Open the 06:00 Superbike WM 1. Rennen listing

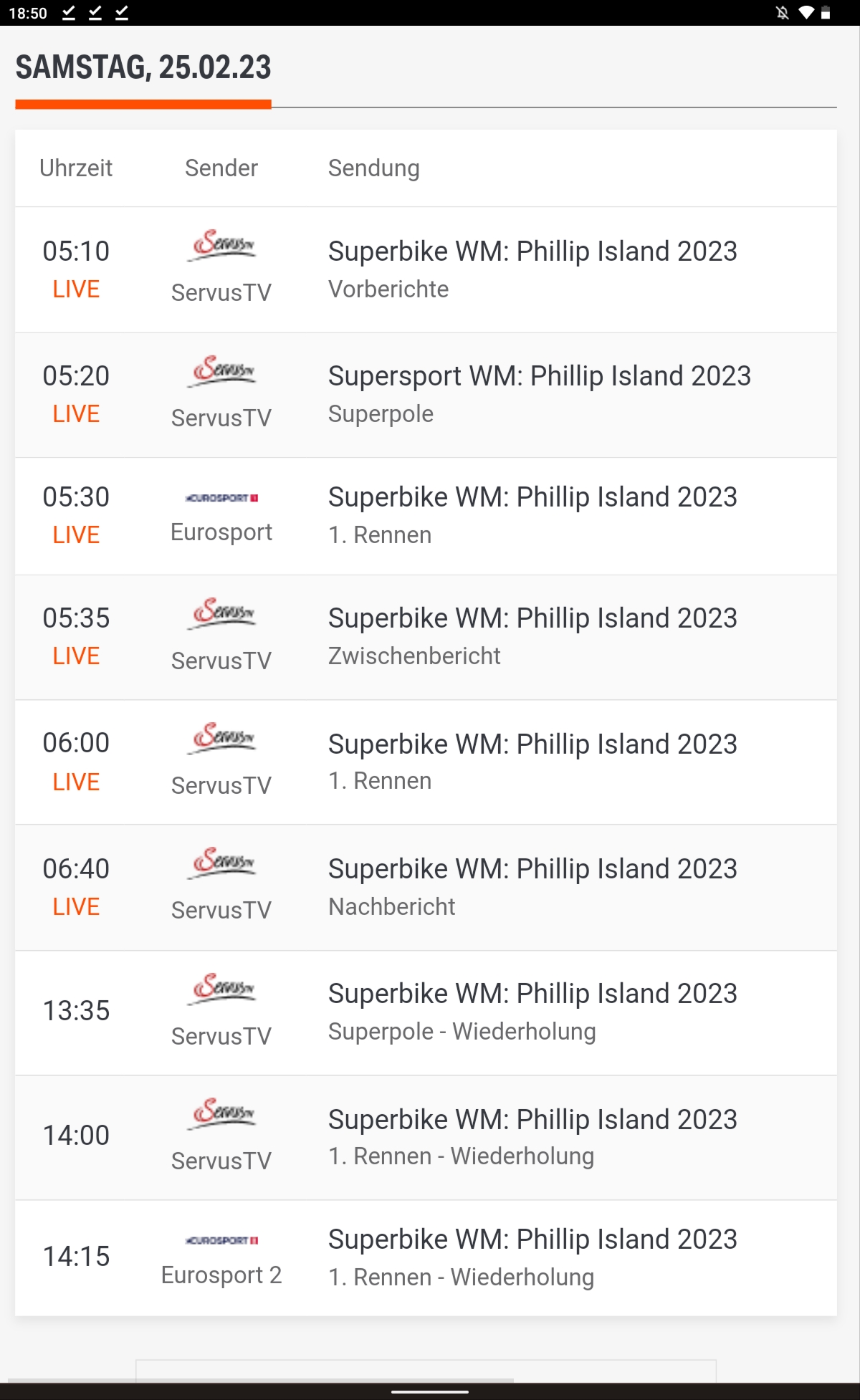point(532,744)
